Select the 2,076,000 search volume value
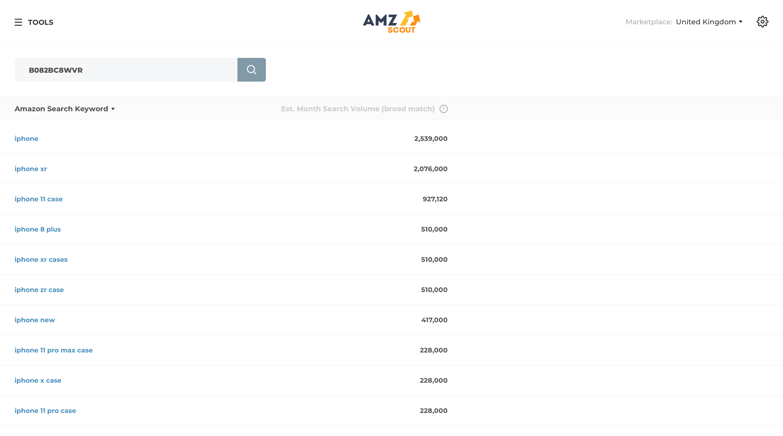783x436 pixels. point(430,169)
